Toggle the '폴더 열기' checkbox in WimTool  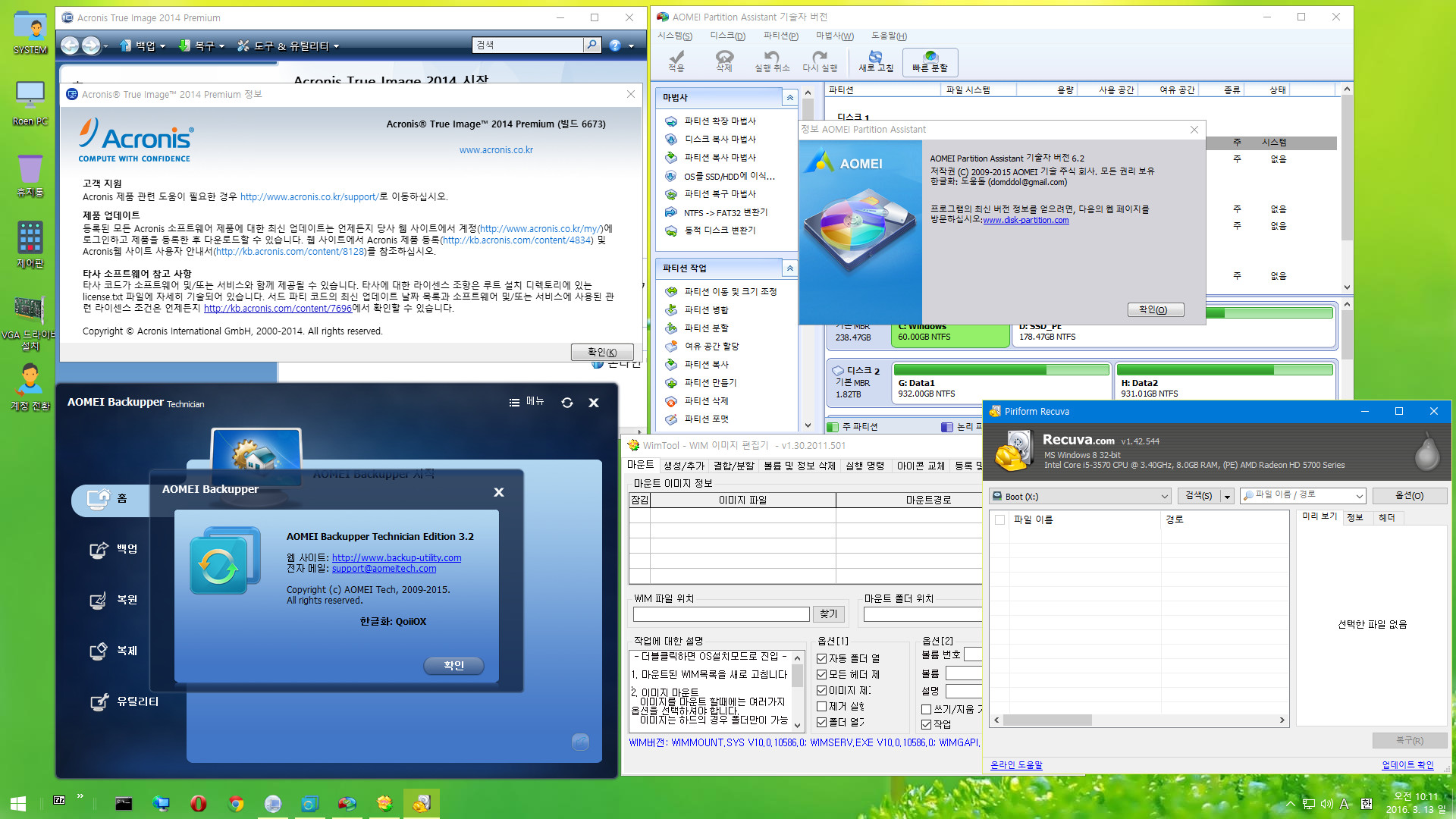tap(821, 723)
